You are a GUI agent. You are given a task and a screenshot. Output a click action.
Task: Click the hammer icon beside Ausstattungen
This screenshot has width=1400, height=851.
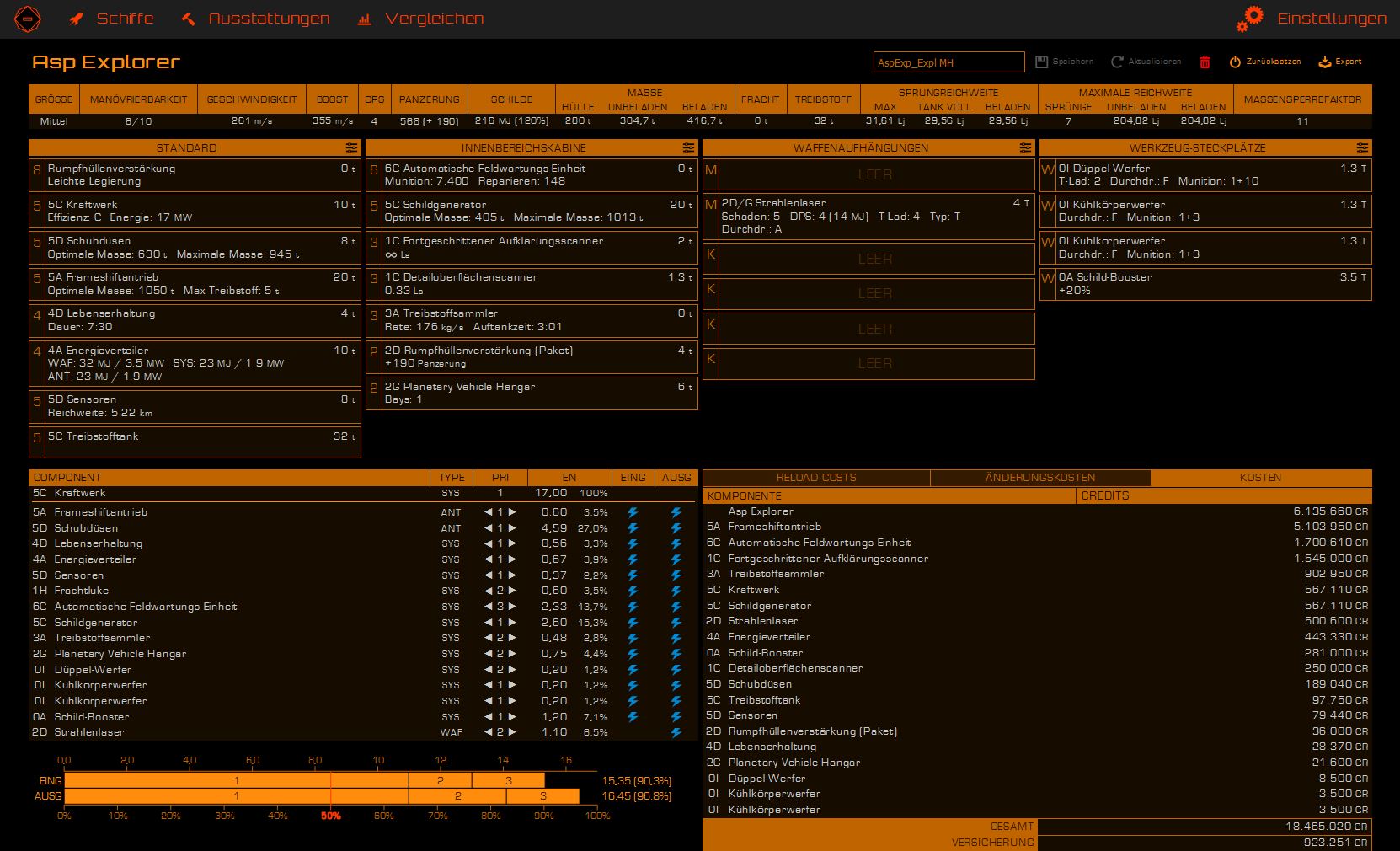189,19
